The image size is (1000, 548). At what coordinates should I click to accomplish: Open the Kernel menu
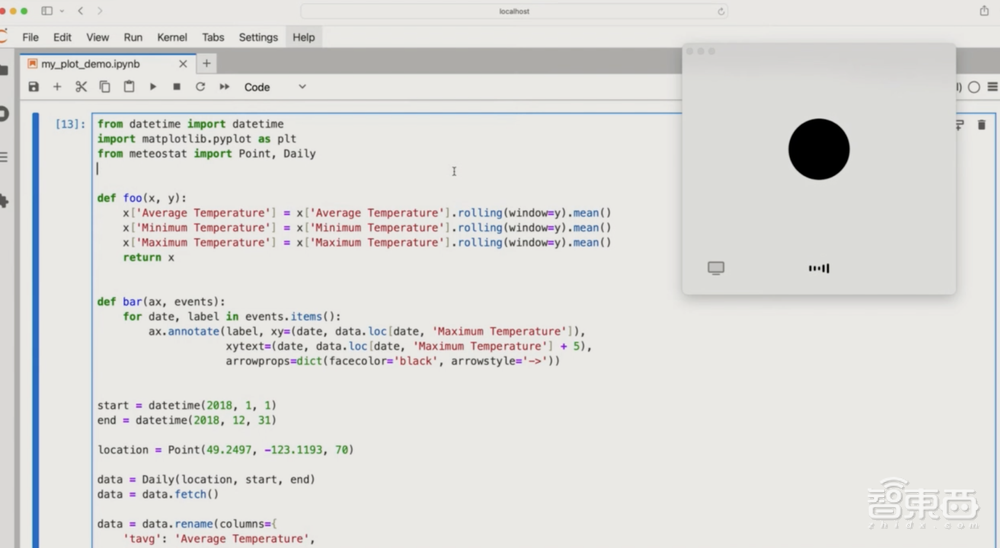(x=172, y=37)
